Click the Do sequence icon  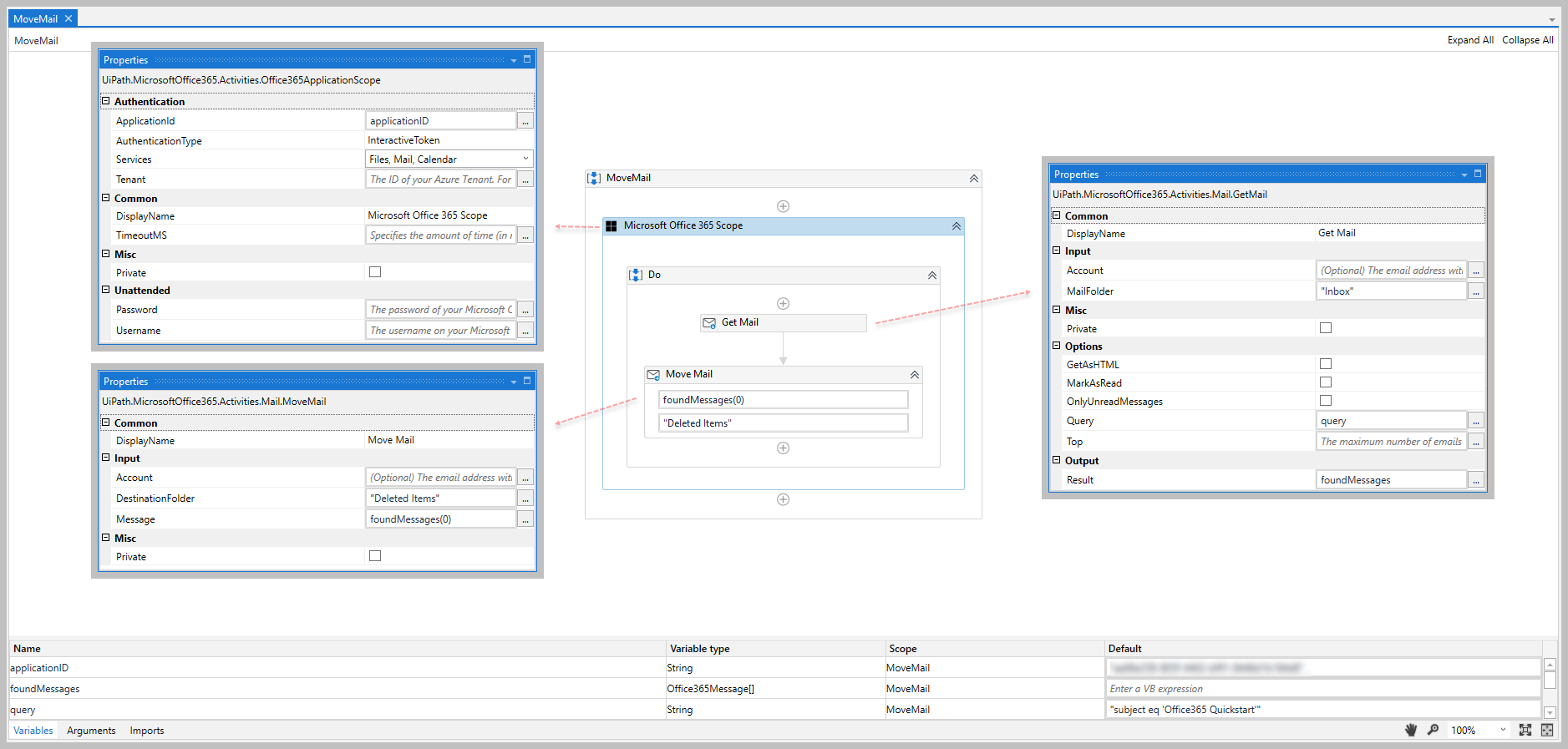636,275
